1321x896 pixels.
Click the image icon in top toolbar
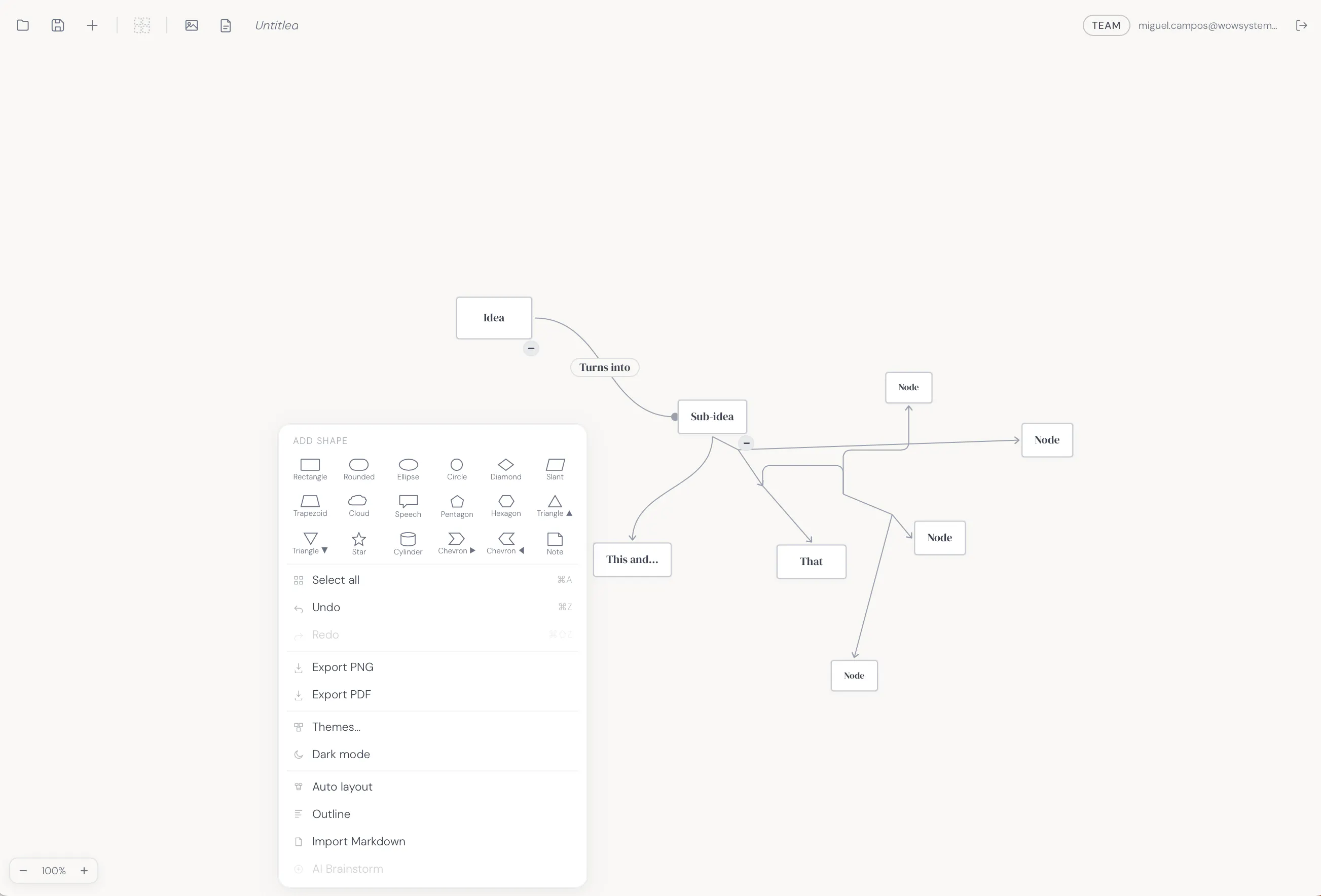[x=192, y=25]
